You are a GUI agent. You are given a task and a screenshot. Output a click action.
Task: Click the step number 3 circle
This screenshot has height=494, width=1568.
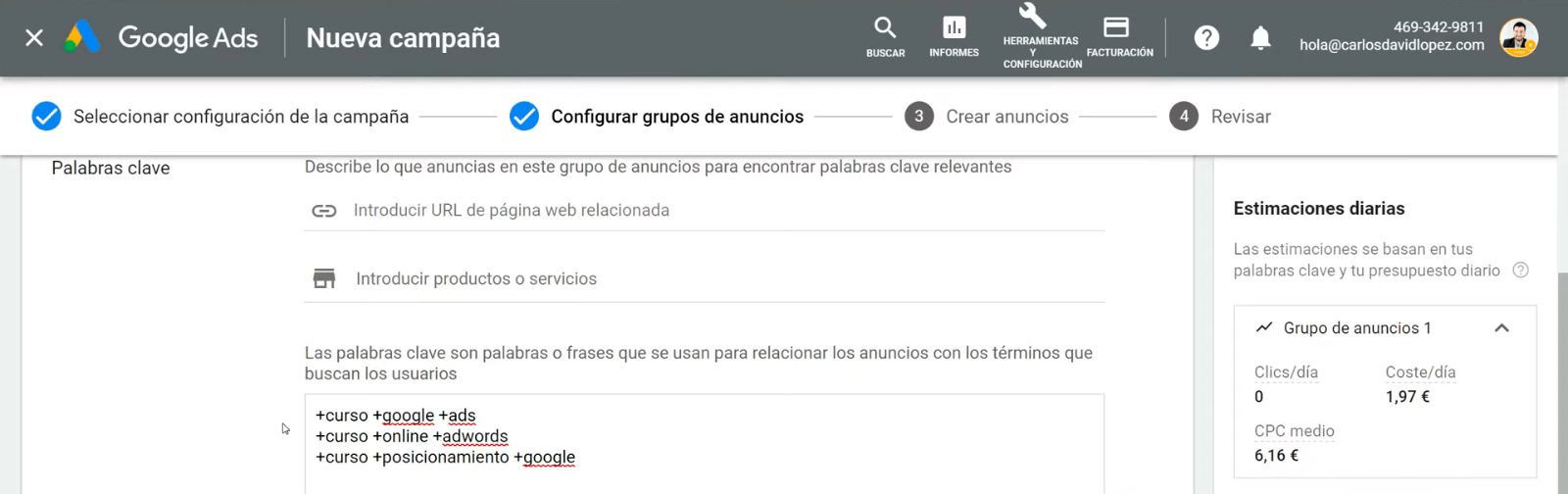click(x=919, y=117)
